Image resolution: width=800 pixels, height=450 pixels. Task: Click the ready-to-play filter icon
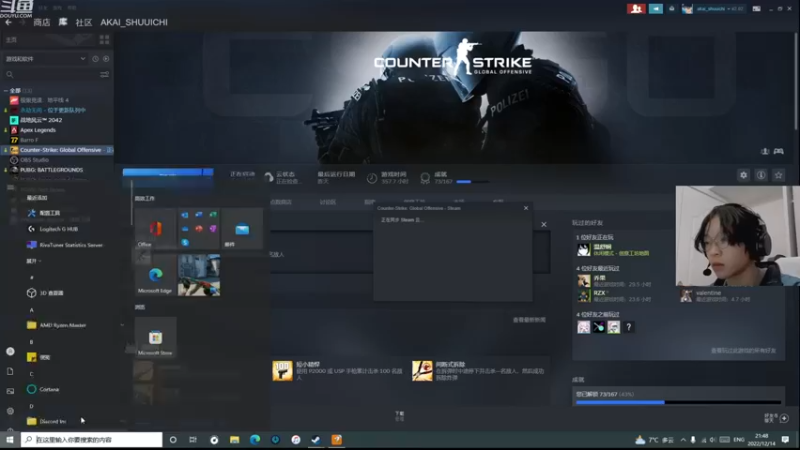(106, 59)
